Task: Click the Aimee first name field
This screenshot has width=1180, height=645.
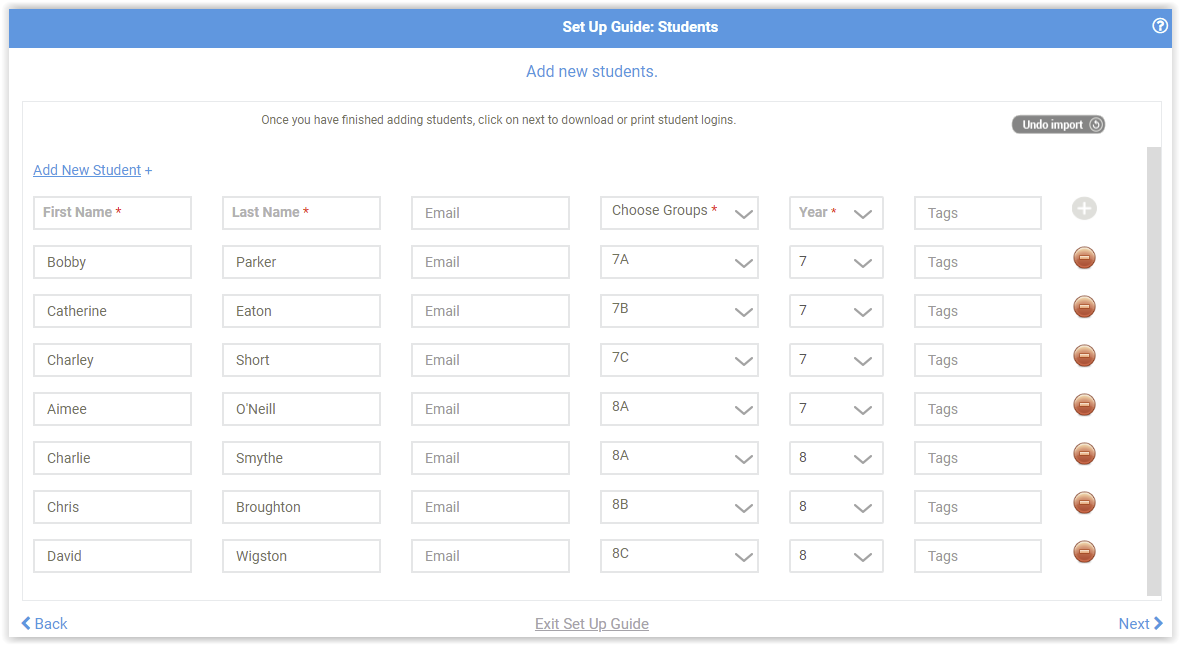Action: 112,409
